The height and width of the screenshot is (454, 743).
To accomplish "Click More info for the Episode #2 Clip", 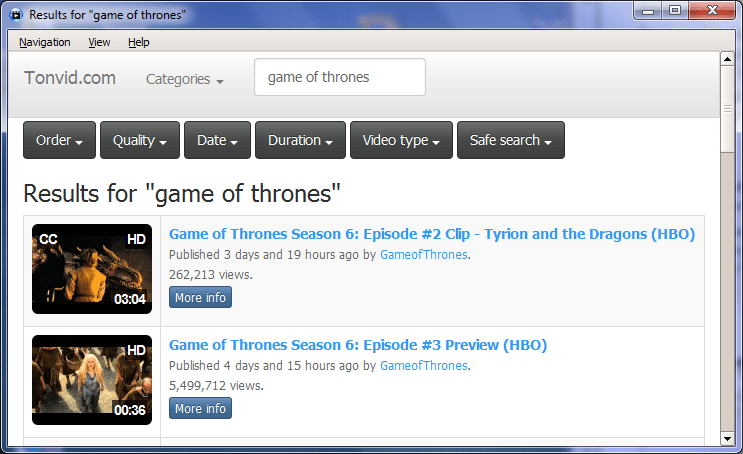I will point(200,297).
